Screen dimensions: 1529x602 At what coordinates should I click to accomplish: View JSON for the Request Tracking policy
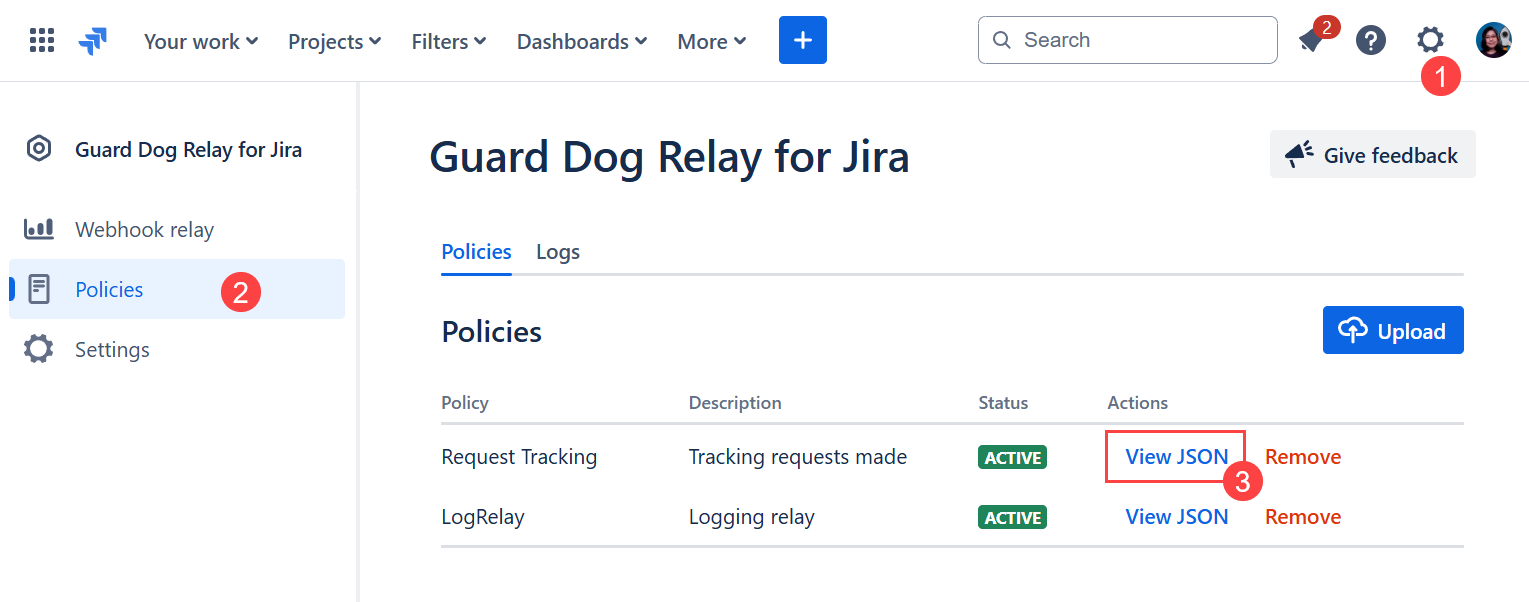[1176, 456]
